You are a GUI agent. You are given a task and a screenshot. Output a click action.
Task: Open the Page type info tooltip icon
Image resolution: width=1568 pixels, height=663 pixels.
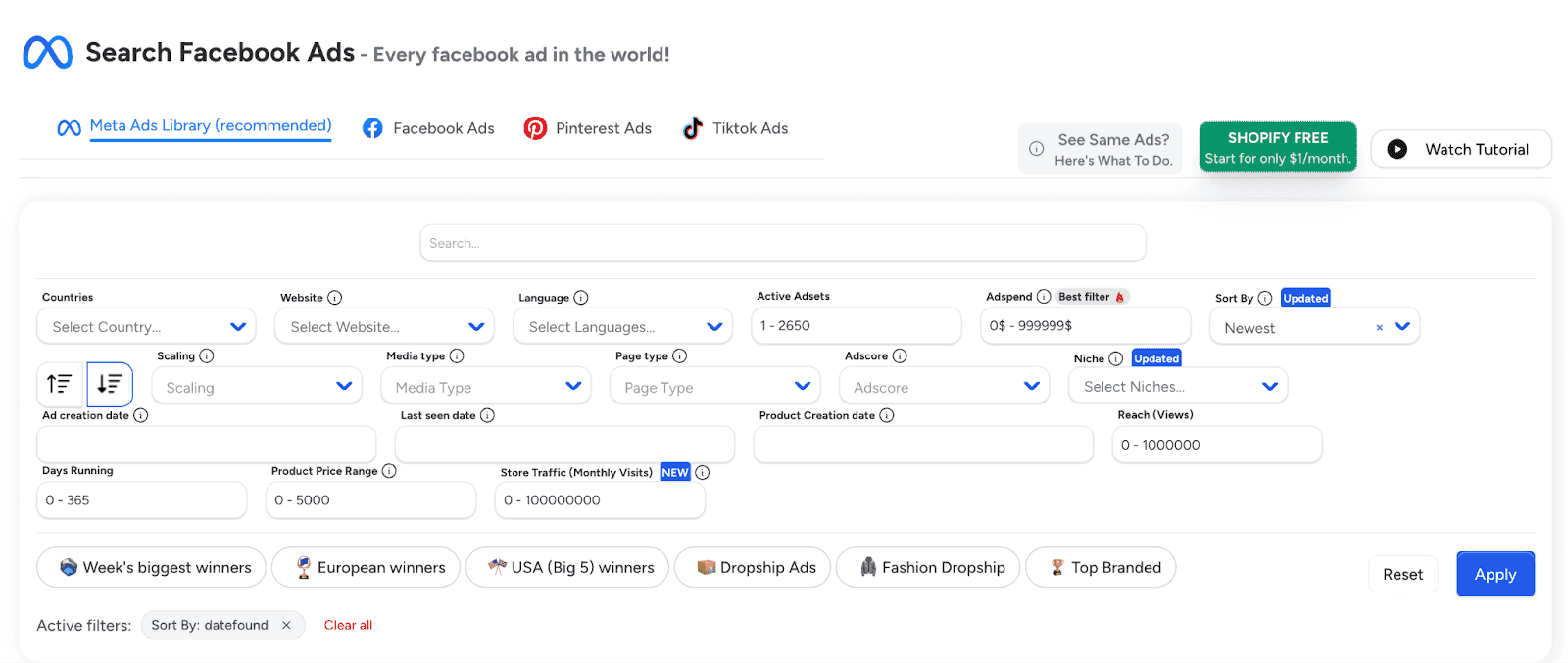680,356
